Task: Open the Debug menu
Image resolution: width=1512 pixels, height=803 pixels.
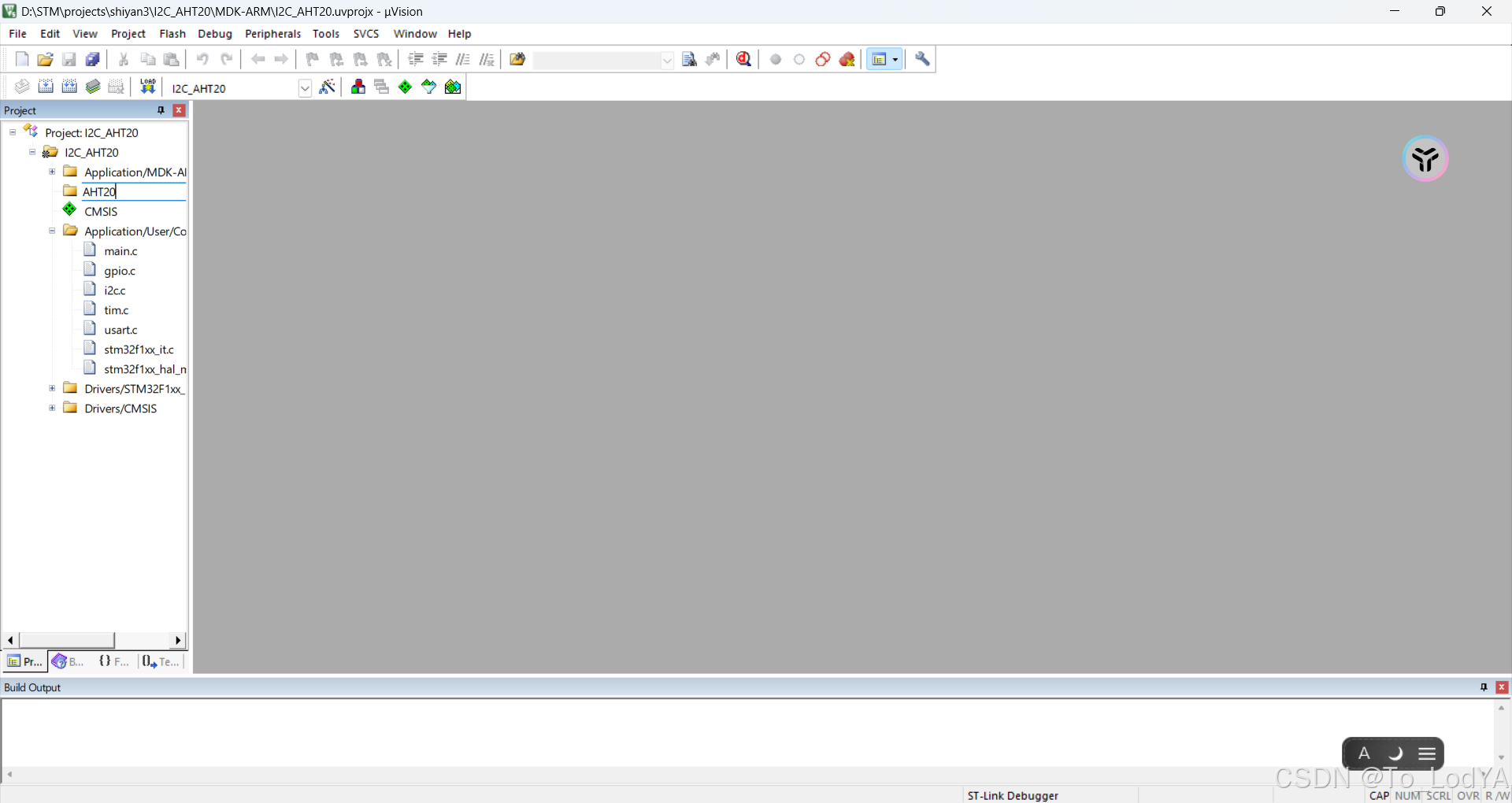Action: point(215,34)
